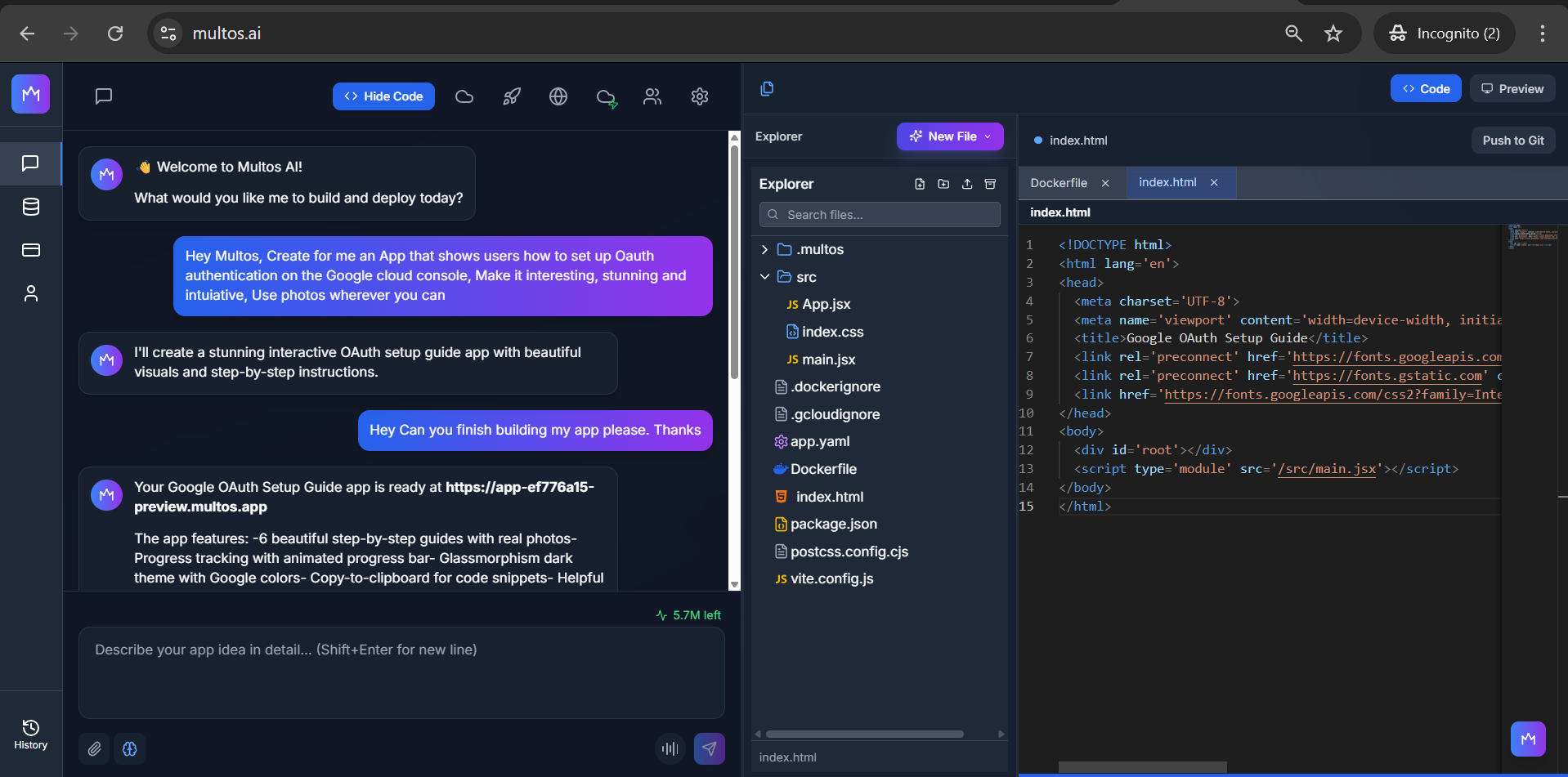The width and height of the screenshot is (1568, 777).
Task: Click the Search files field
Action: (880, 215)
